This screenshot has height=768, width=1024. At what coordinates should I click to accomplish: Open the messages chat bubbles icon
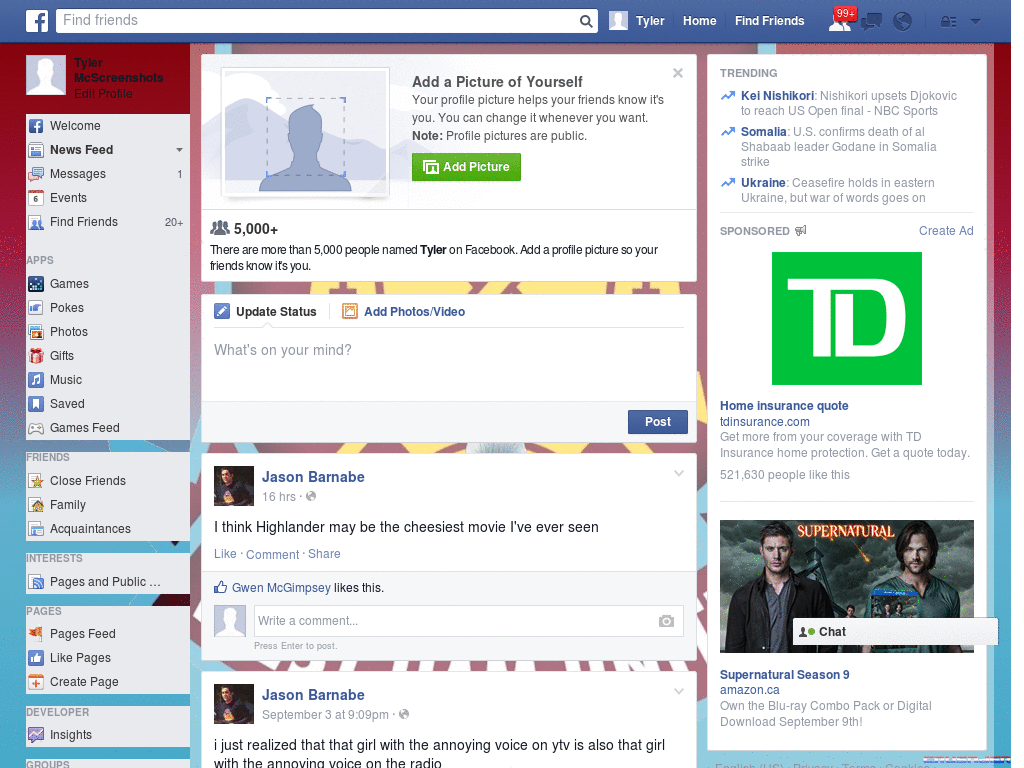click(871, 22)
